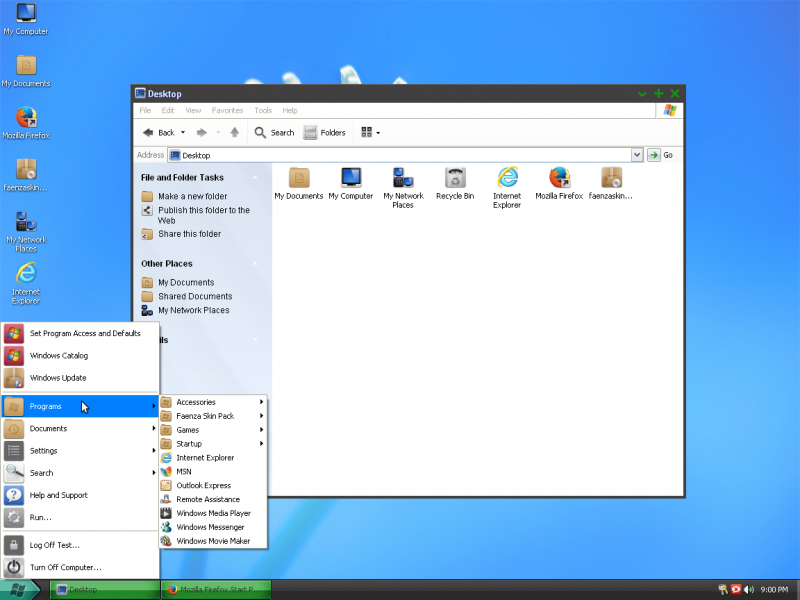
Task: Launch Windows Messenger
Action: click(x=213, y=528)
